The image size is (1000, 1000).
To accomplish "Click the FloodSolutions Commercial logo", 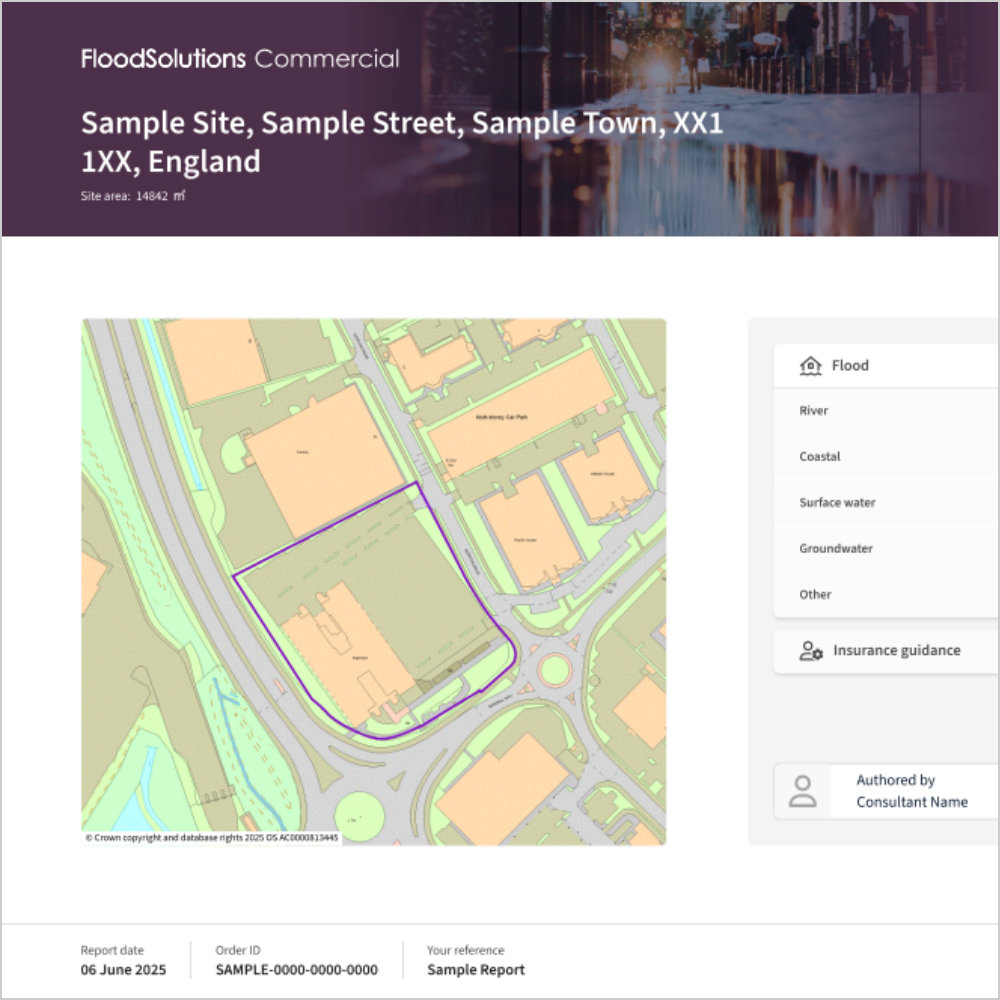I will click(240, 59).
